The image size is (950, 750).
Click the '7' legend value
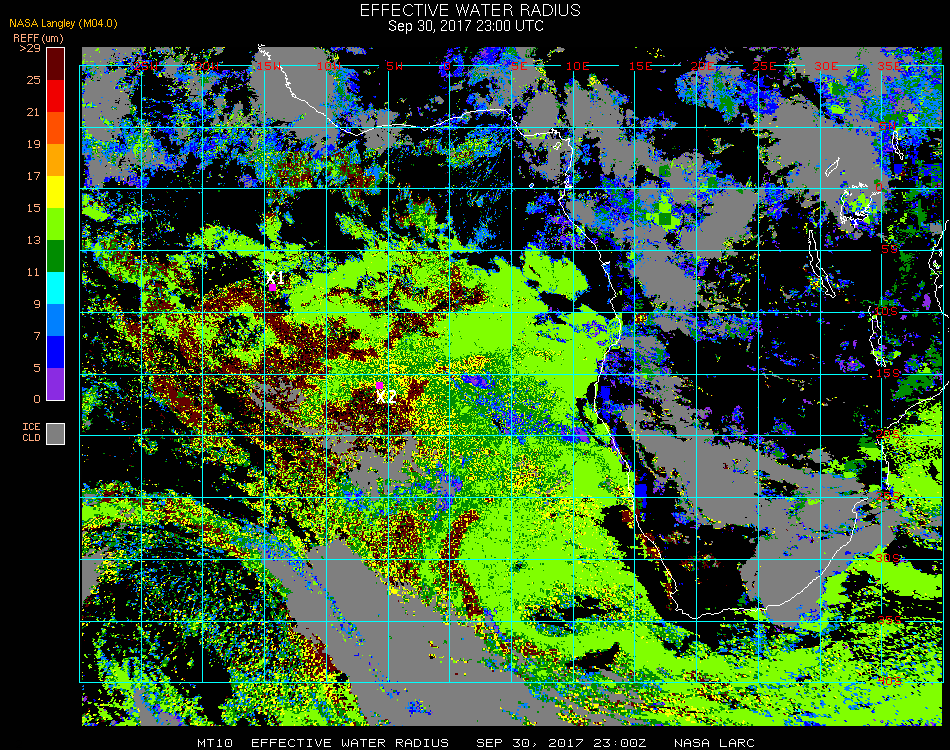[37, 336]
